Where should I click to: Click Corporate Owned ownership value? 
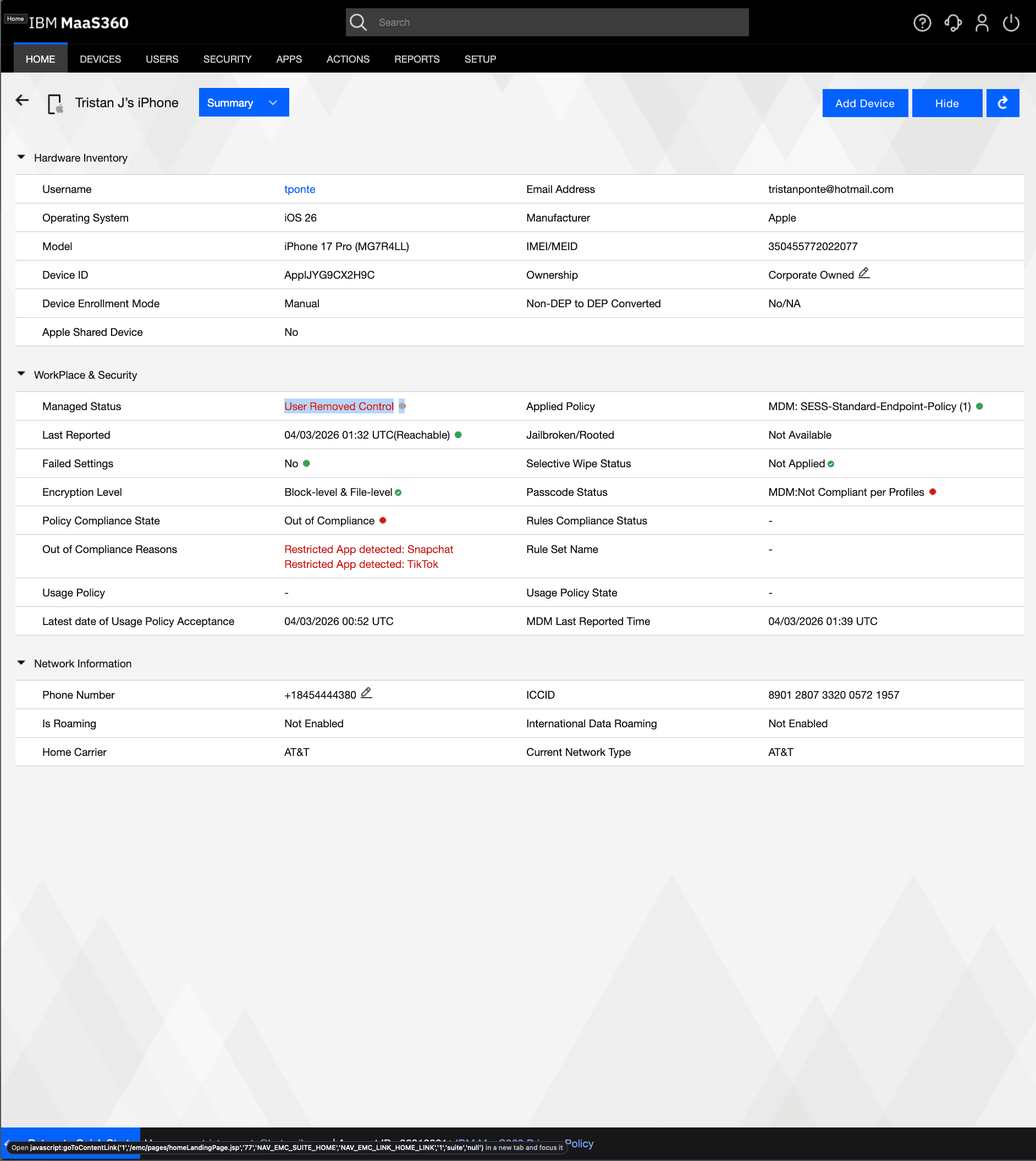(811, 275)
